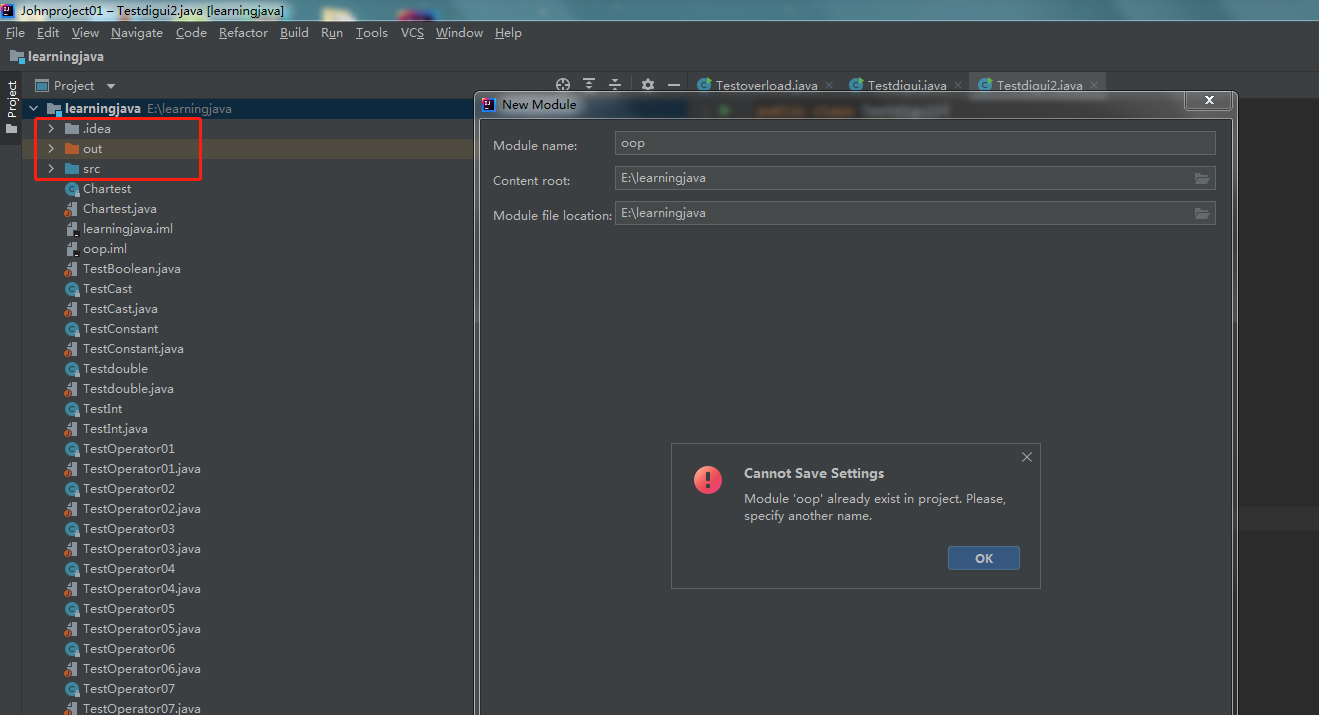Open the Help menu

[x=508, y=33]
